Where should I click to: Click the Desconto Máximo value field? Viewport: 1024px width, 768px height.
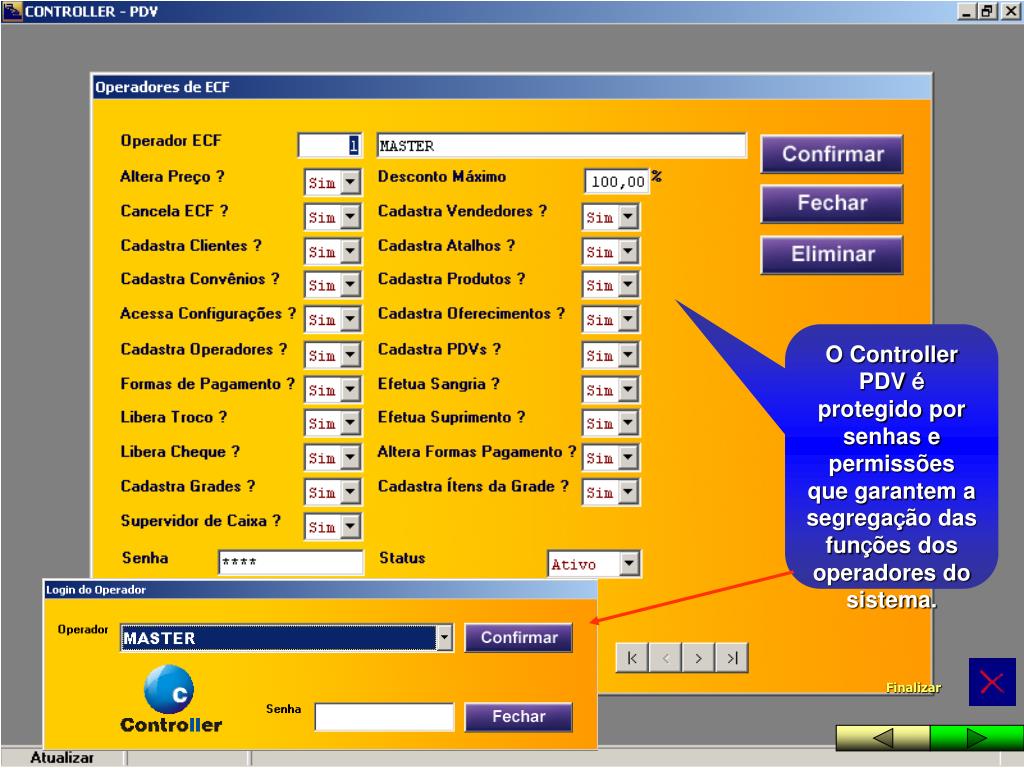616,182
